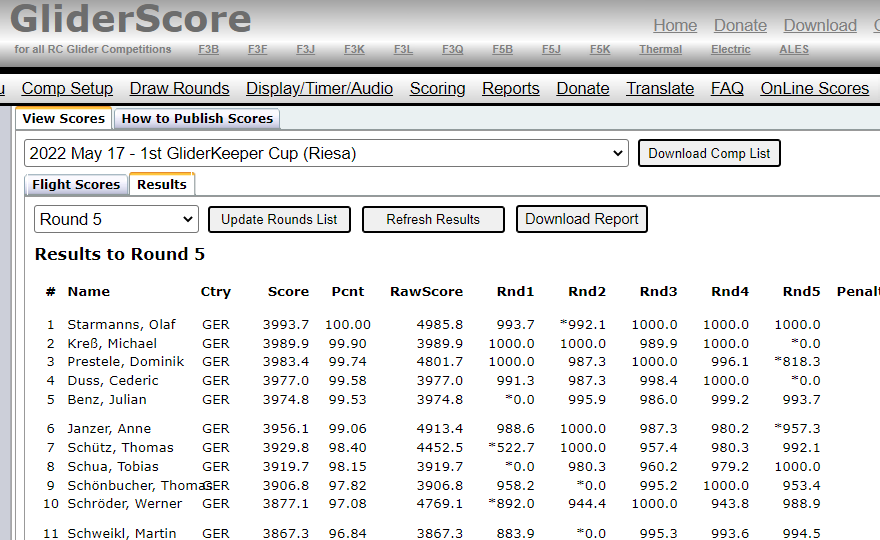880x540 pixels.
Task: Click Prestele's Rnd5 value *818.3
Action: pyautogui.click(x=797, y=361)
